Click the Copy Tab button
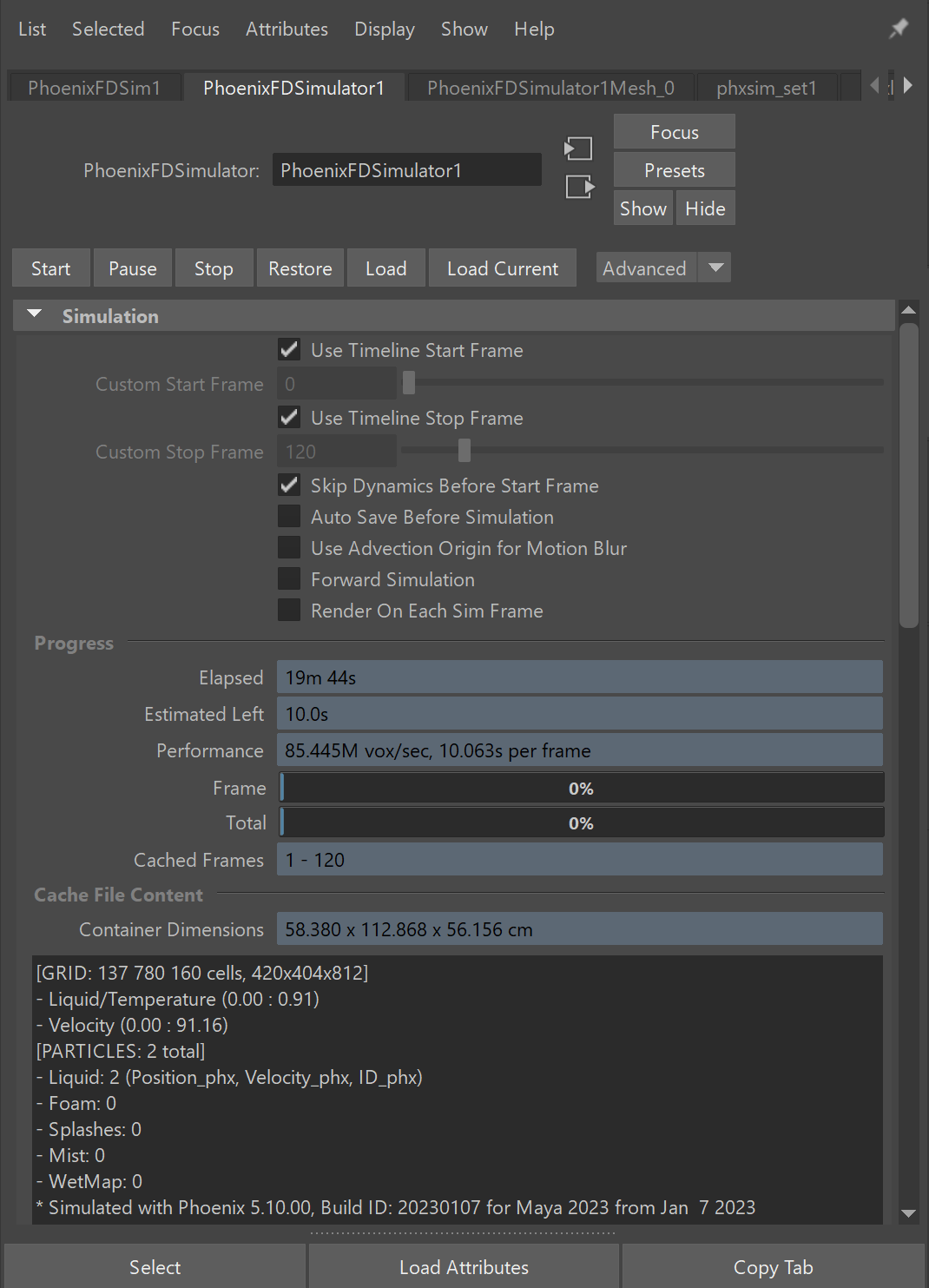Viewport: 929px width, 1288px height. 774,1267
